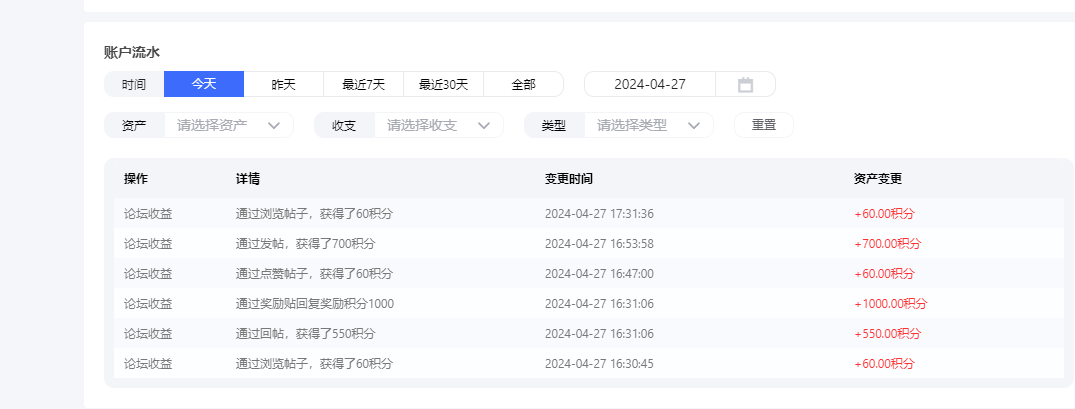1075x409 pixels.
Task: Click the 操作 column header
Action: pyautogui.click(x=136, y=179)
